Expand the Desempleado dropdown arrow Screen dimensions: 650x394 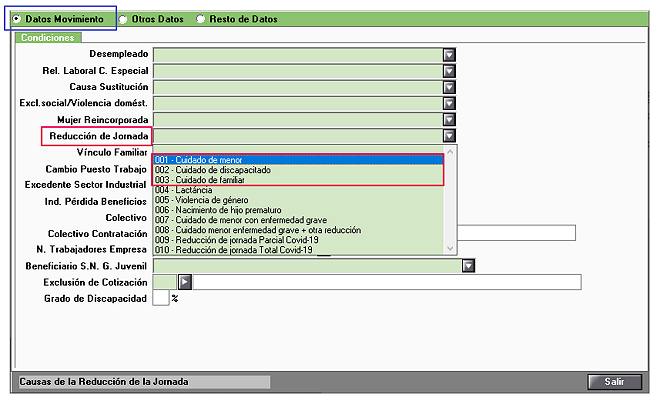(x=449, y=55)
